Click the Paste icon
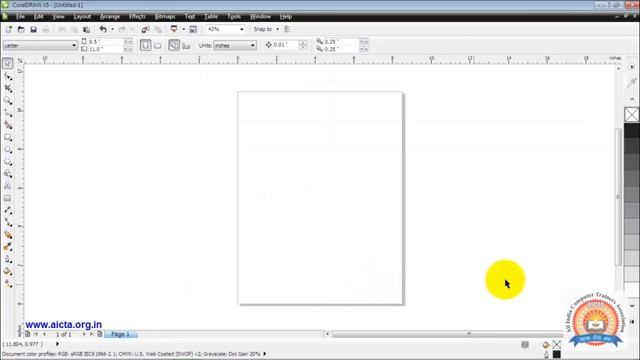 87,29
